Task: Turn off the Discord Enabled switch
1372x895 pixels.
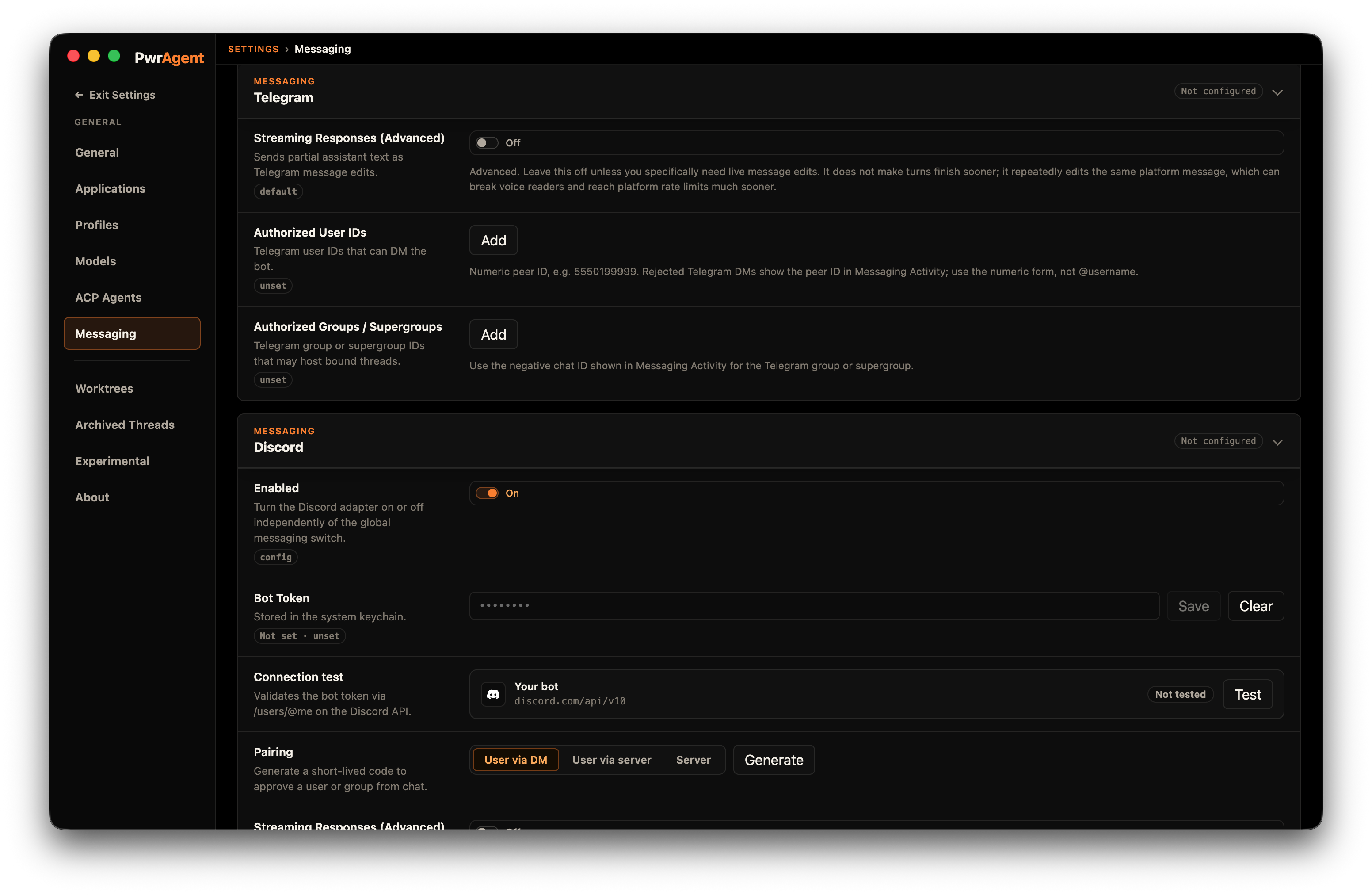Action: 487,493
